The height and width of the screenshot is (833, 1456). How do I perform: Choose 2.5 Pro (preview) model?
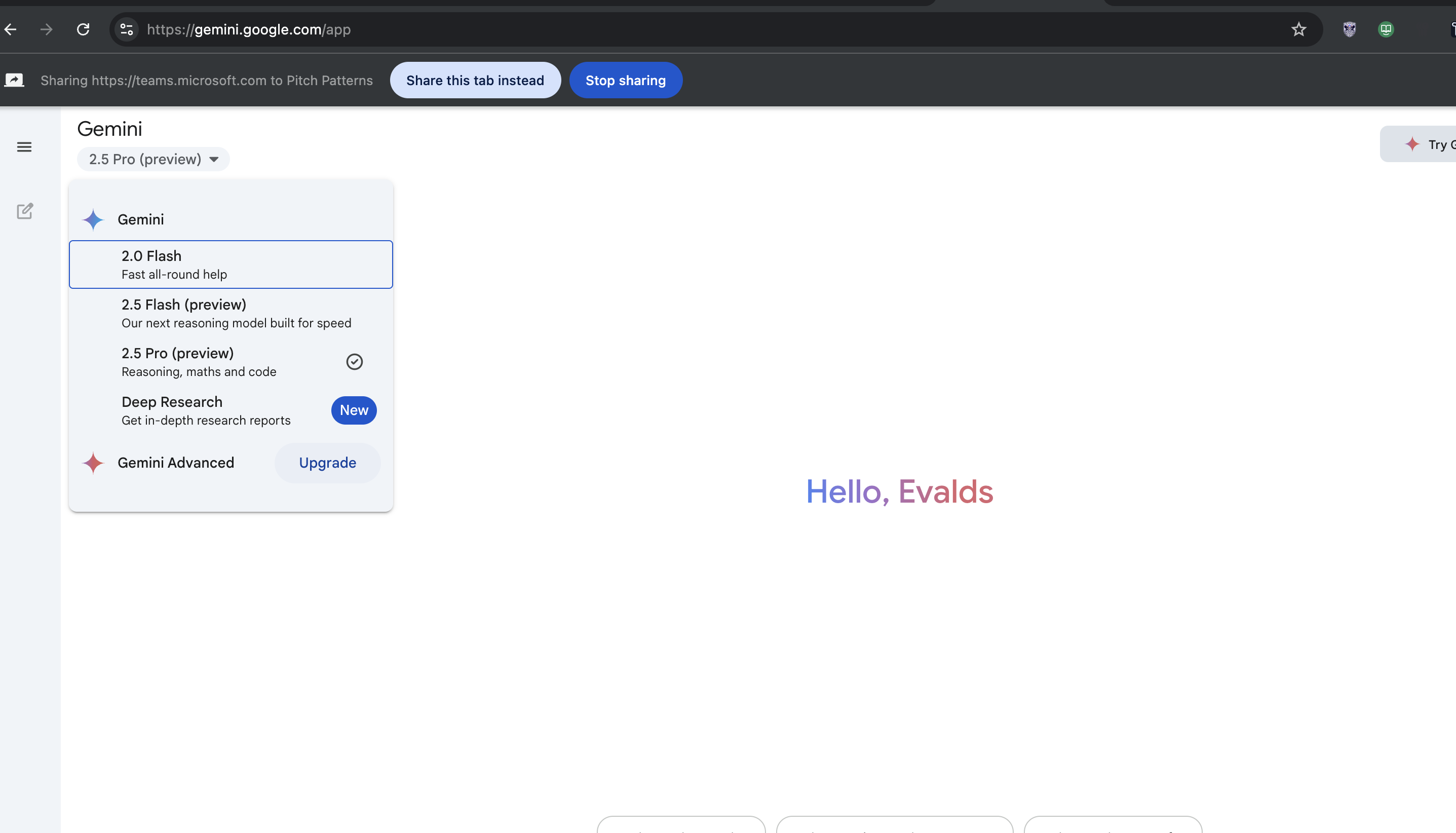pos(231,362)
